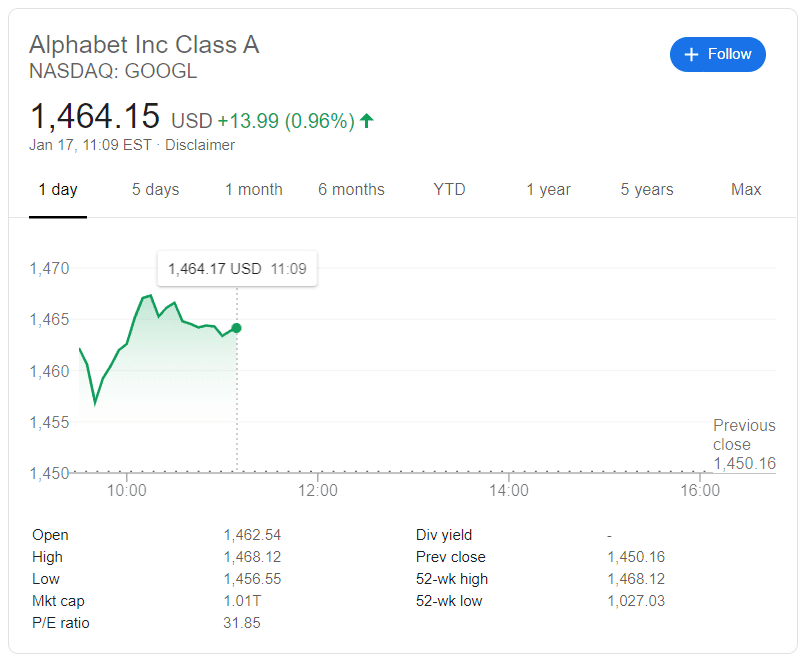
Task: Show the 5 years chart
Action: (x=646, y=189)
